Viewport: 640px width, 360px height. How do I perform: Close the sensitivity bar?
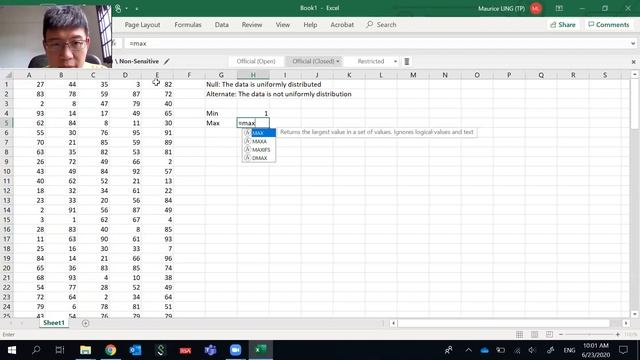click(x=633, y=62)
